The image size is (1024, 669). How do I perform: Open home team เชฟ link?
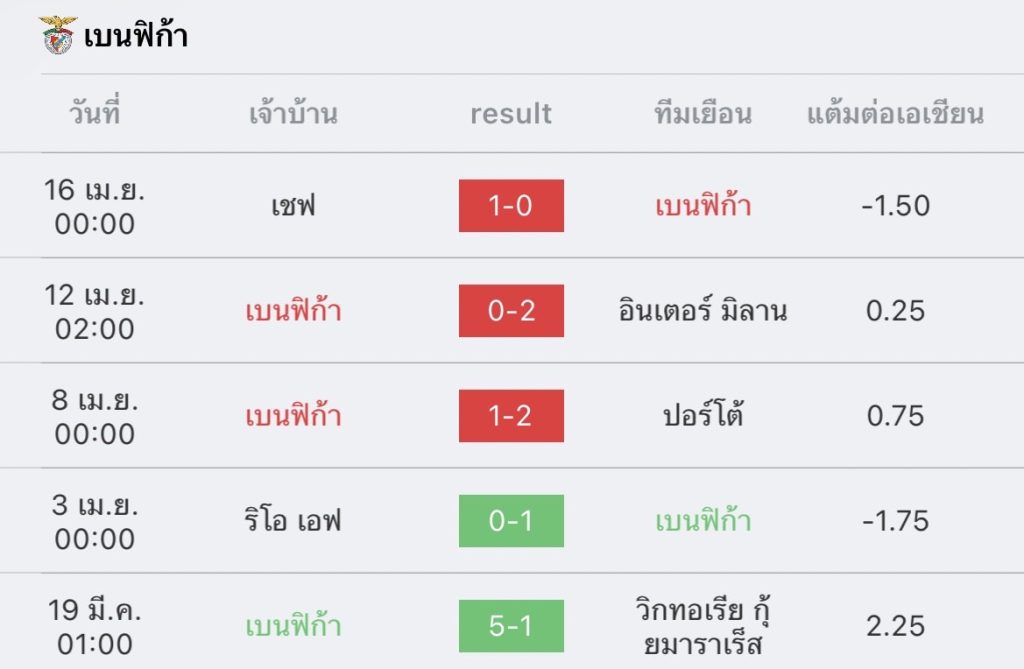point(293,206)
